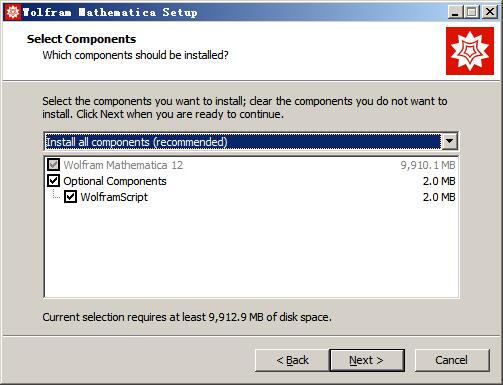Screen dimensions: 503x385
Task: Click the Select Components heading
Action: pyautogui.click(x=81, y=39)
